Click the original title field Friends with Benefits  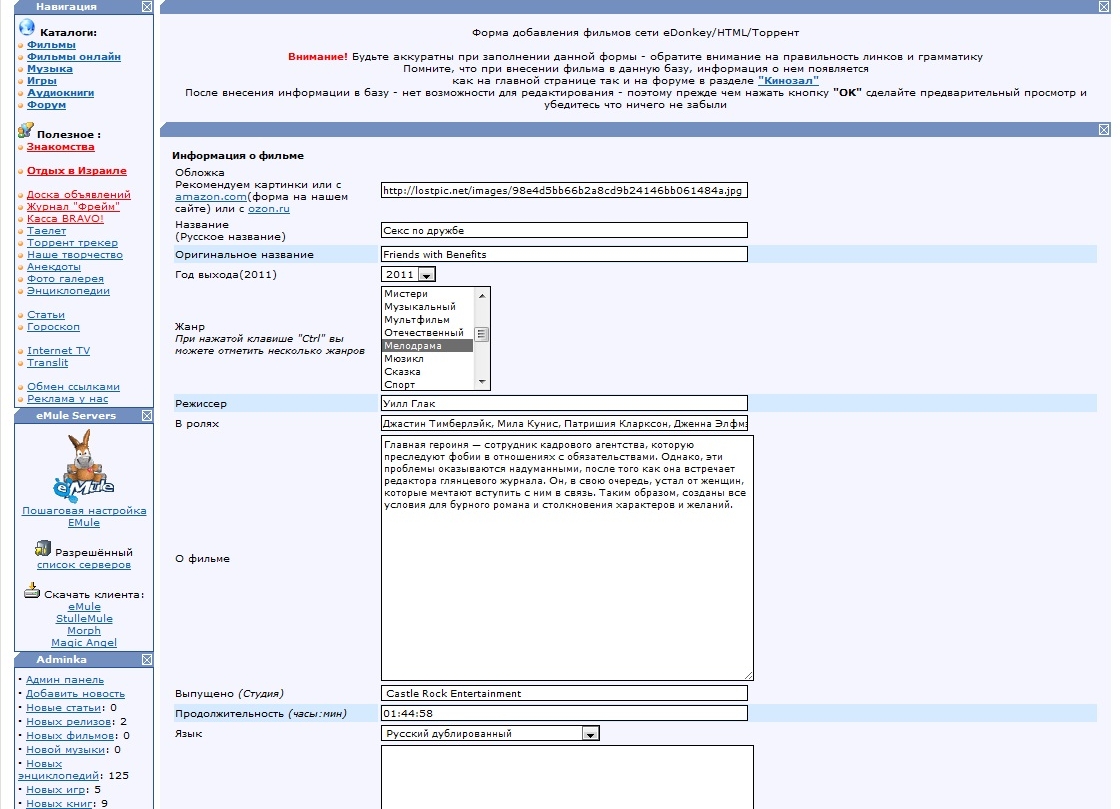[x=564, y=254]
